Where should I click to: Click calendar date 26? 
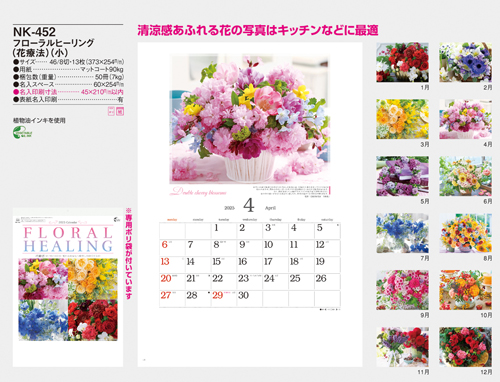click(321, 278)
